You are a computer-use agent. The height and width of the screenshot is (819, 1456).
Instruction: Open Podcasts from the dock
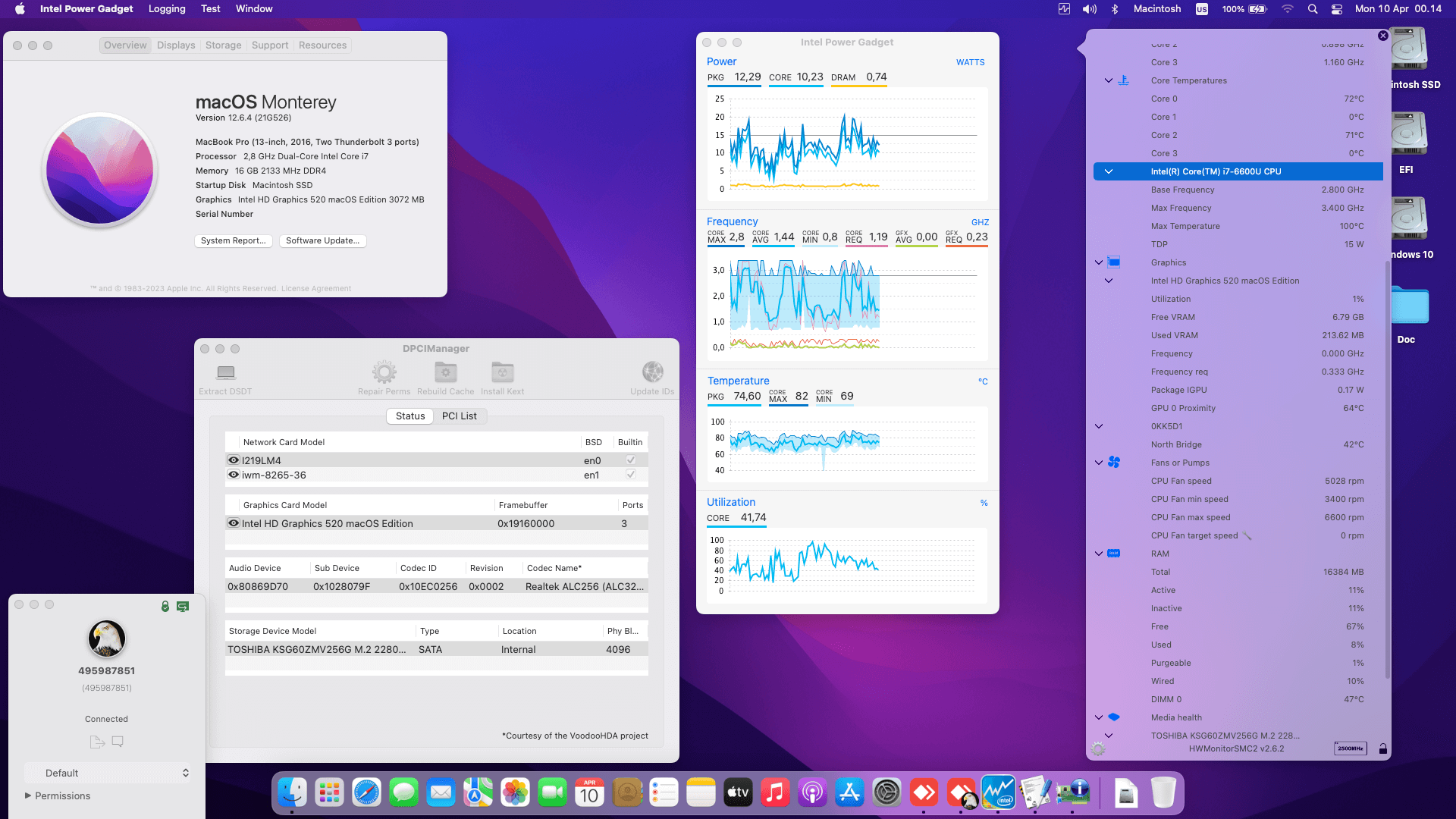pyautogui.click(x=812, y=793)
